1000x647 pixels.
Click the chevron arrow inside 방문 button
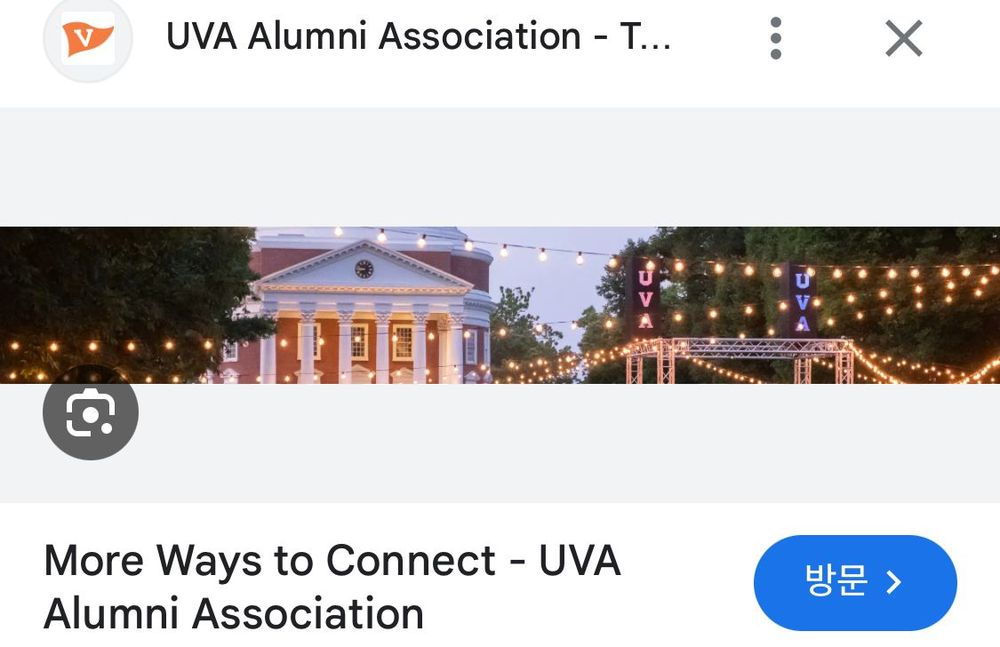tap(894, 582)
